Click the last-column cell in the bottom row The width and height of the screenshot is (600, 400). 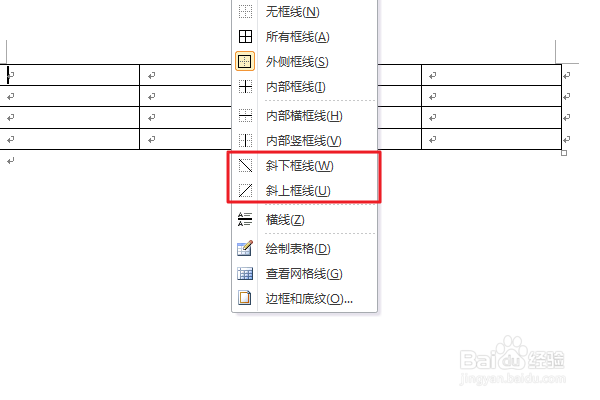[x=491, y=139]
